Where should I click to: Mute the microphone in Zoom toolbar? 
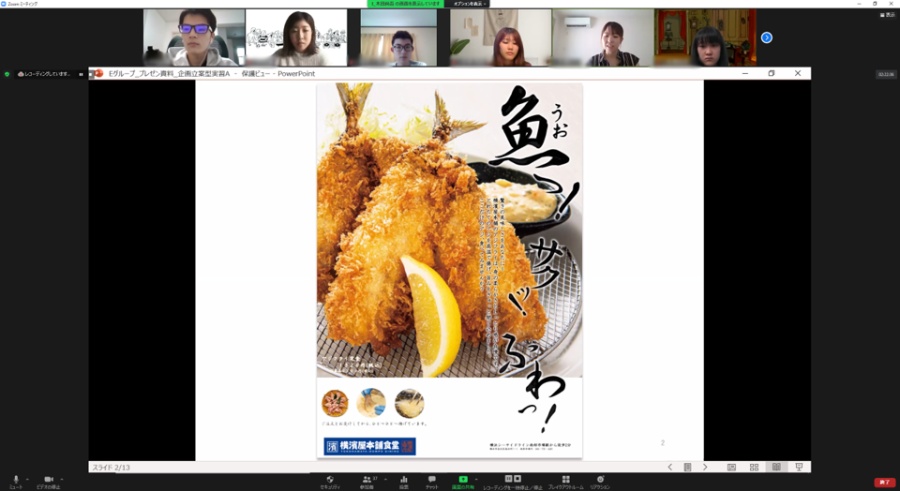coord(15,480)
